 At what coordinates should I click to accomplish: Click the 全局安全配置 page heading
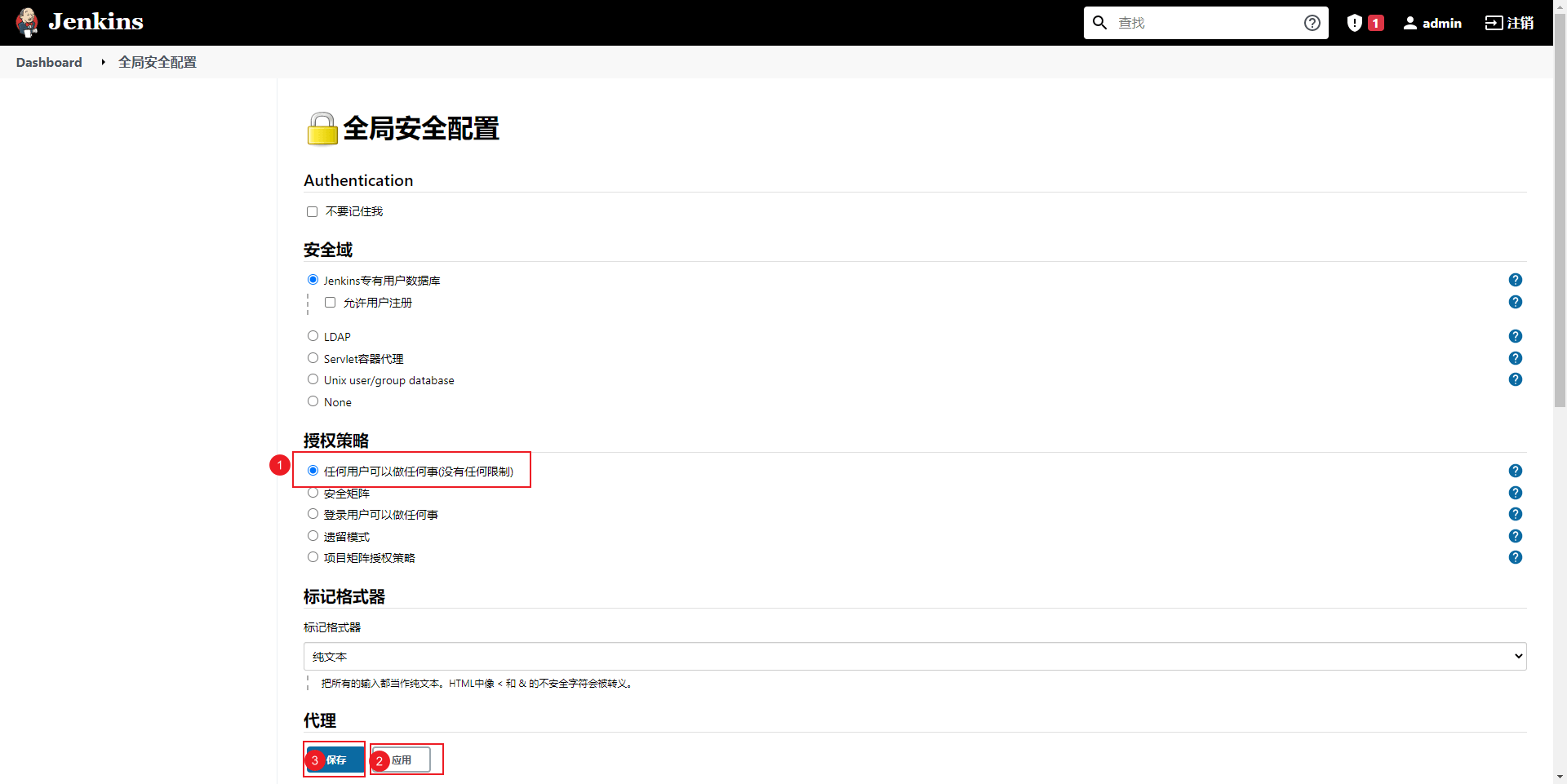421,128
